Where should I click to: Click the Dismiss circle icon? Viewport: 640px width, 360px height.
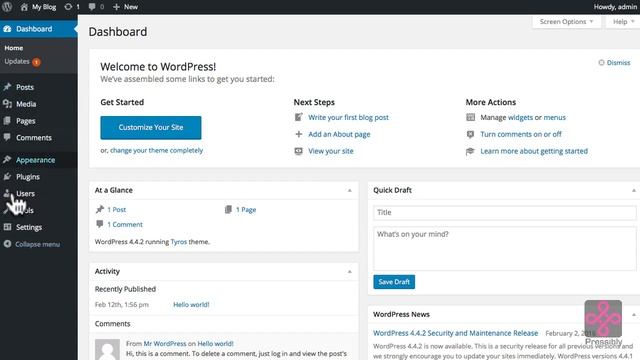(x=601, y=62)
